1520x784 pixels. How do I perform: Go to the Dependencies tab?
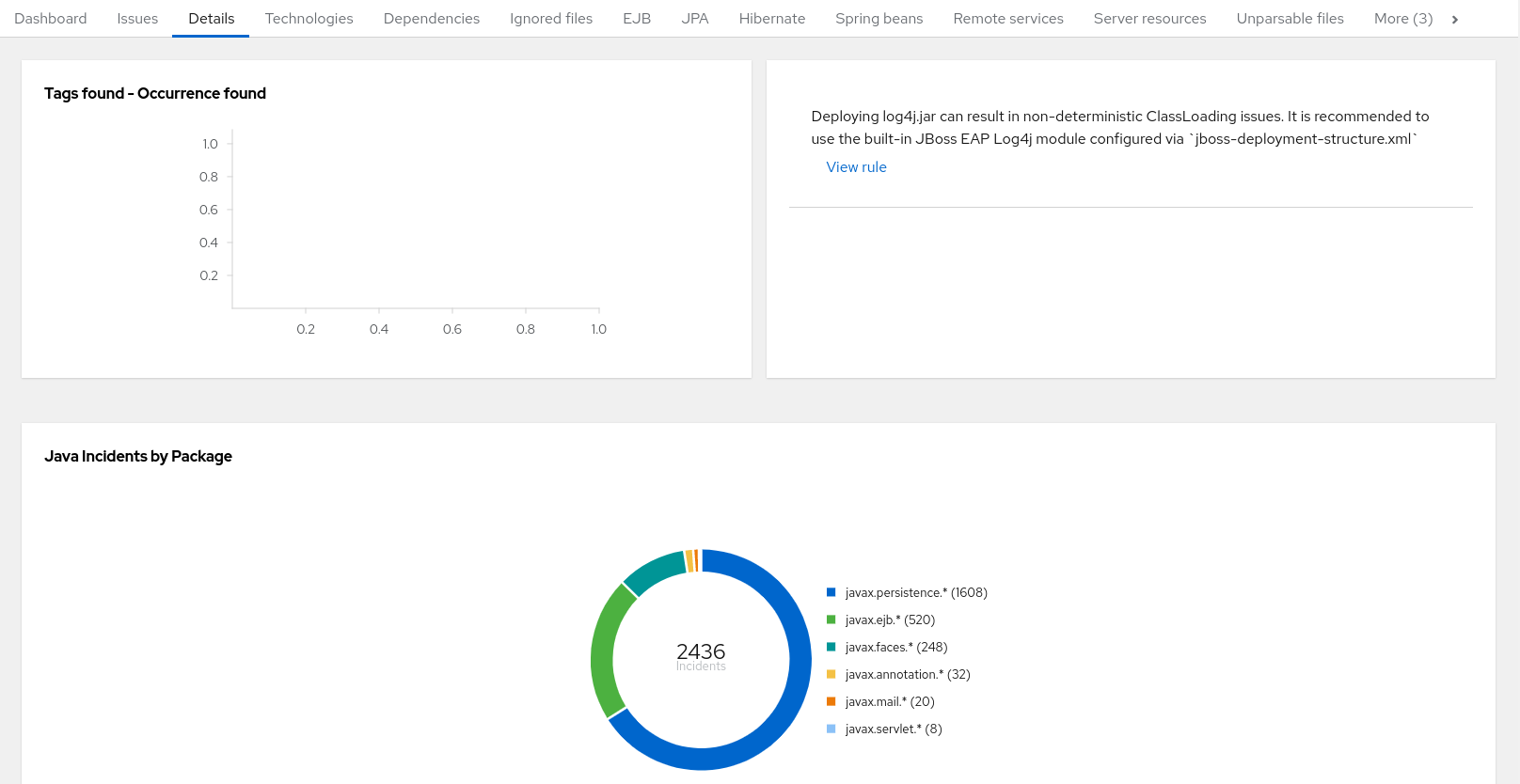(x=431, y=19)
